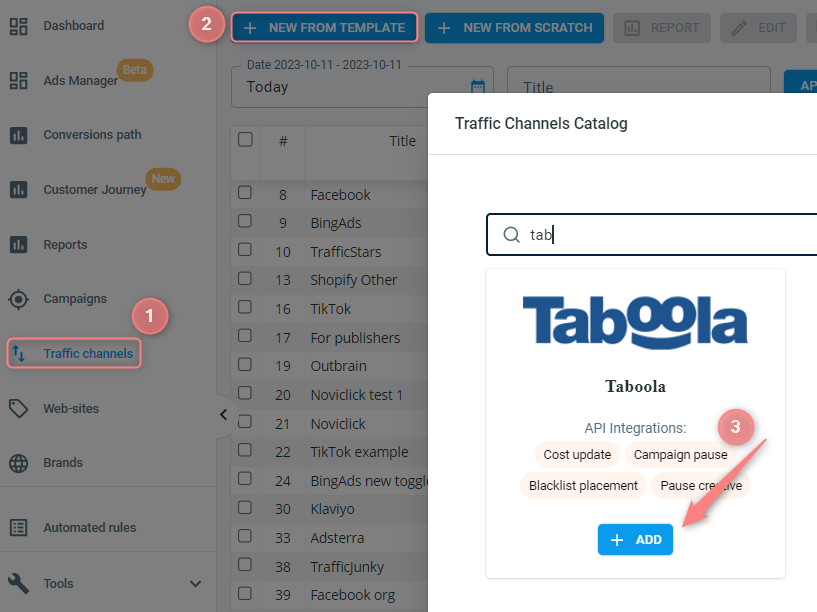Check the Facebook row checkbox
Screen dimensions: 817x612
(245, 192)
